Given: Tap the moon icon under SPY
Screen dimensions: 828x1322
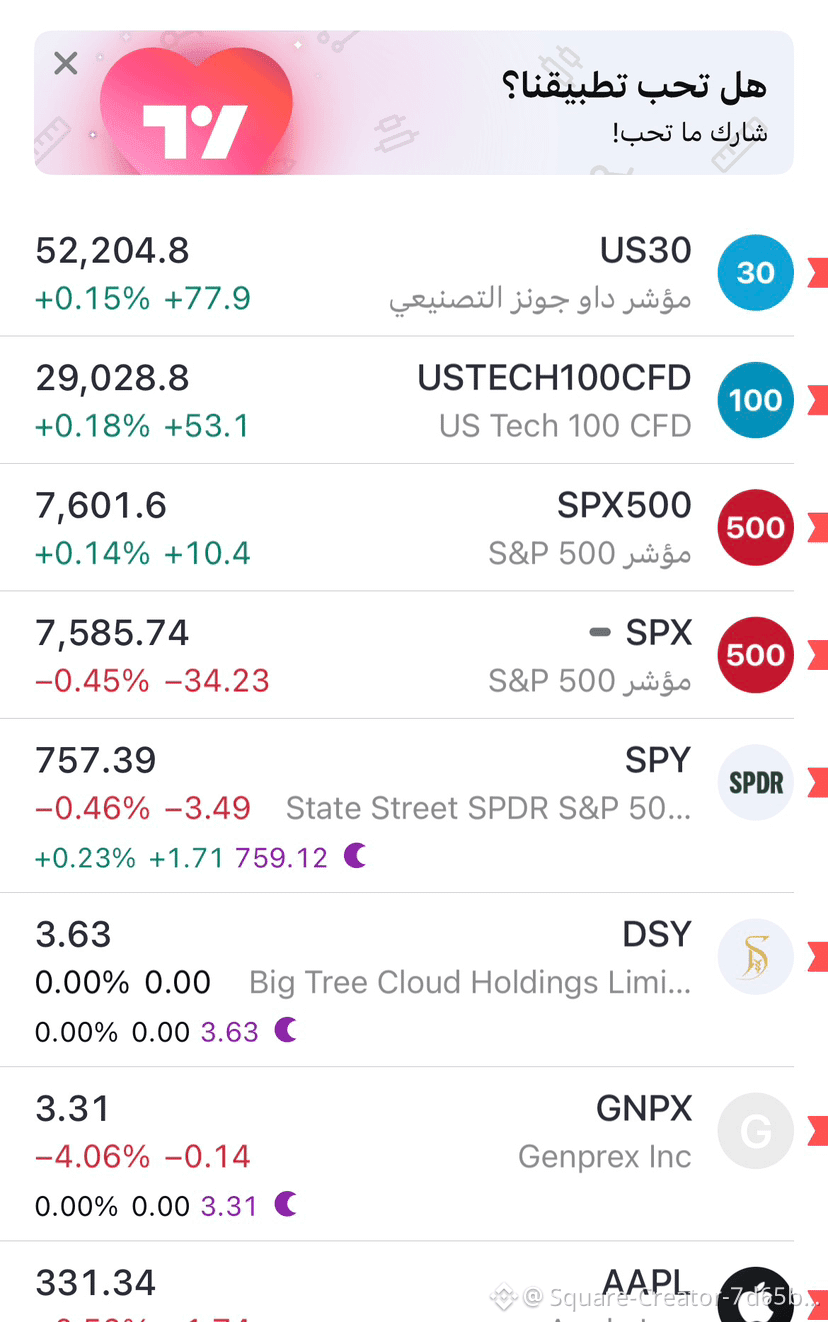Looking at the screenshot, I should (x=355, y=856).
